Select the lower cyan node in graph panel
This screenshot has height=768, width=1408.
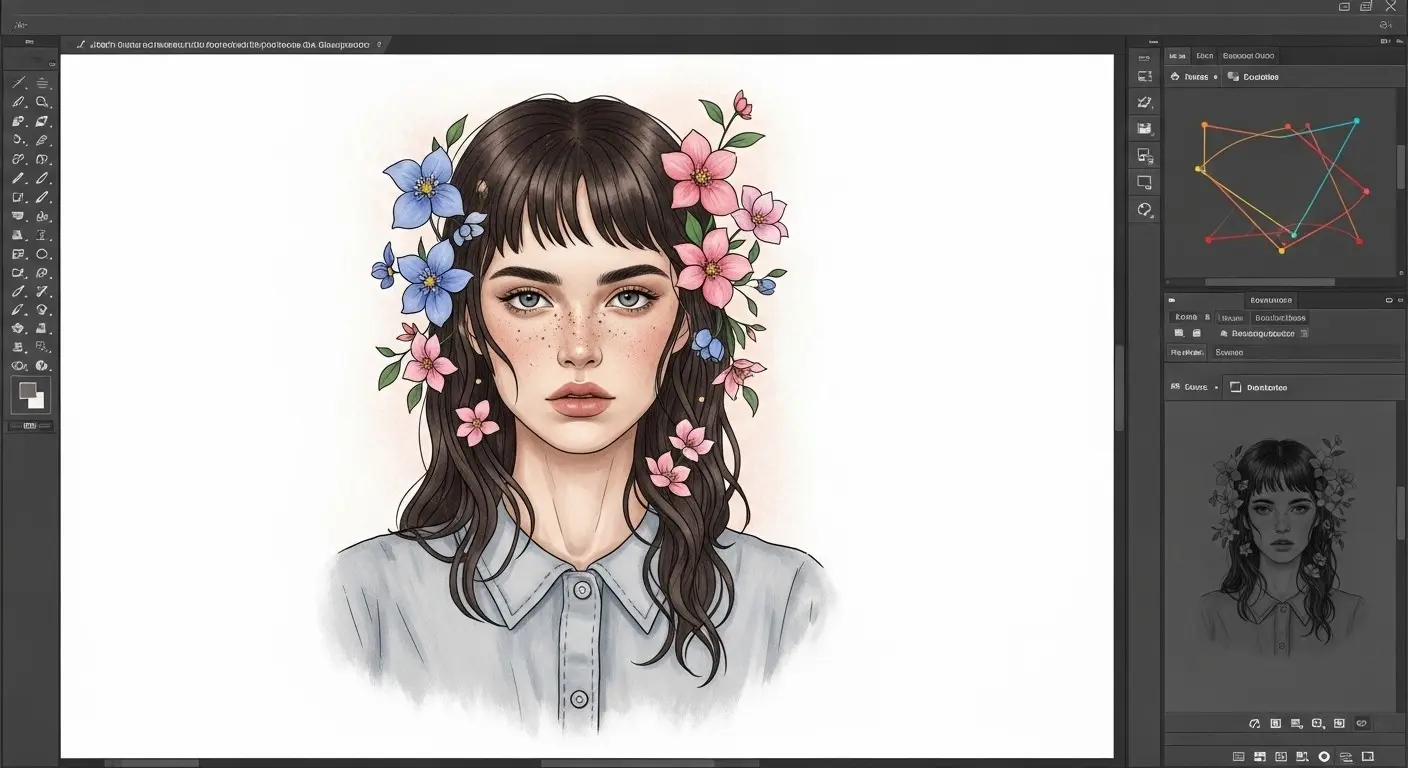tap(1293, 235)
